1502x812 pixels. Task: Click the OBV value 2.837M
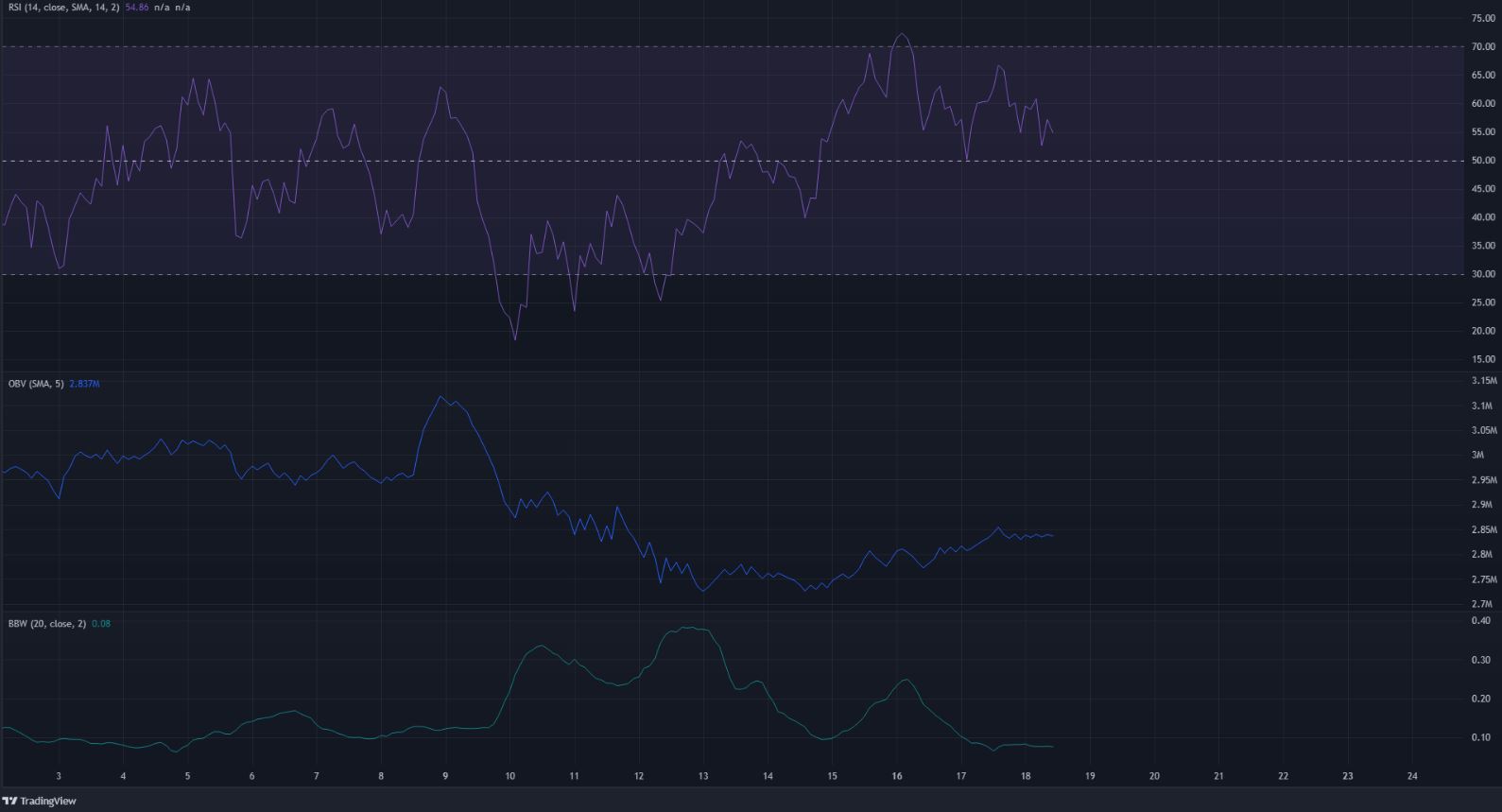[x=85, y=384]
